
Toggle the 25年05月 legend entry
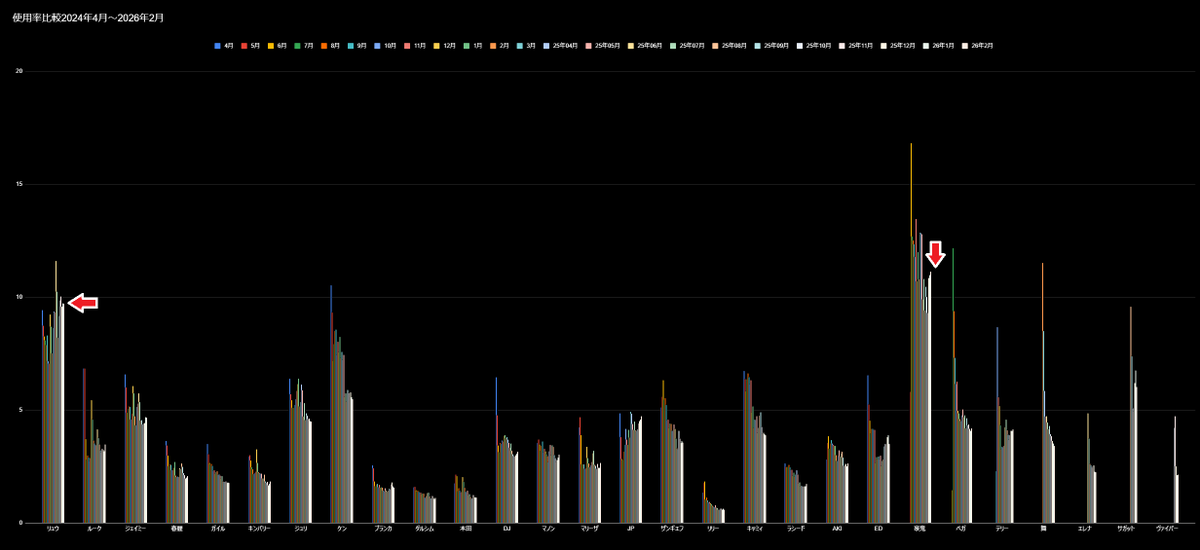(602, 46)
